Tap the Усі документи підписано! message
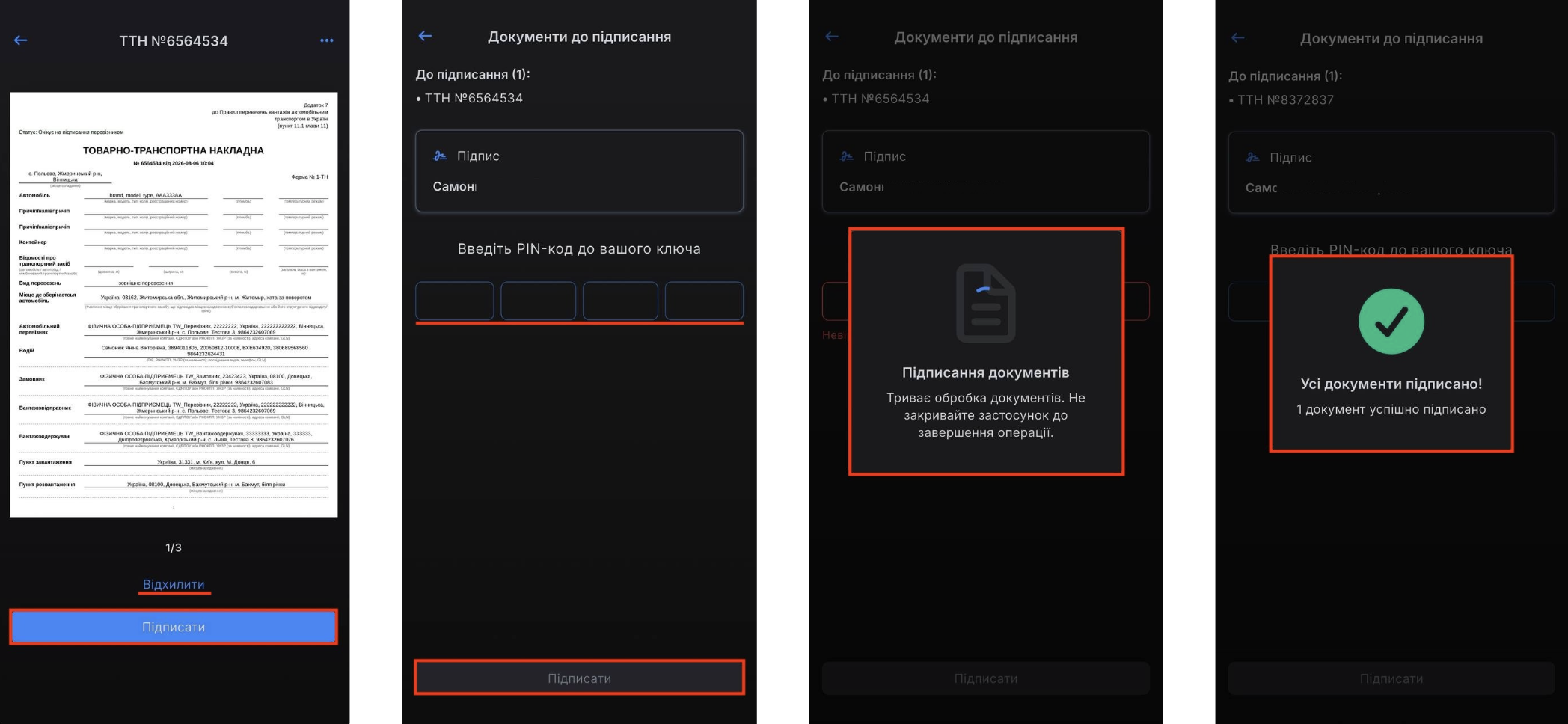 point(1391,384)
